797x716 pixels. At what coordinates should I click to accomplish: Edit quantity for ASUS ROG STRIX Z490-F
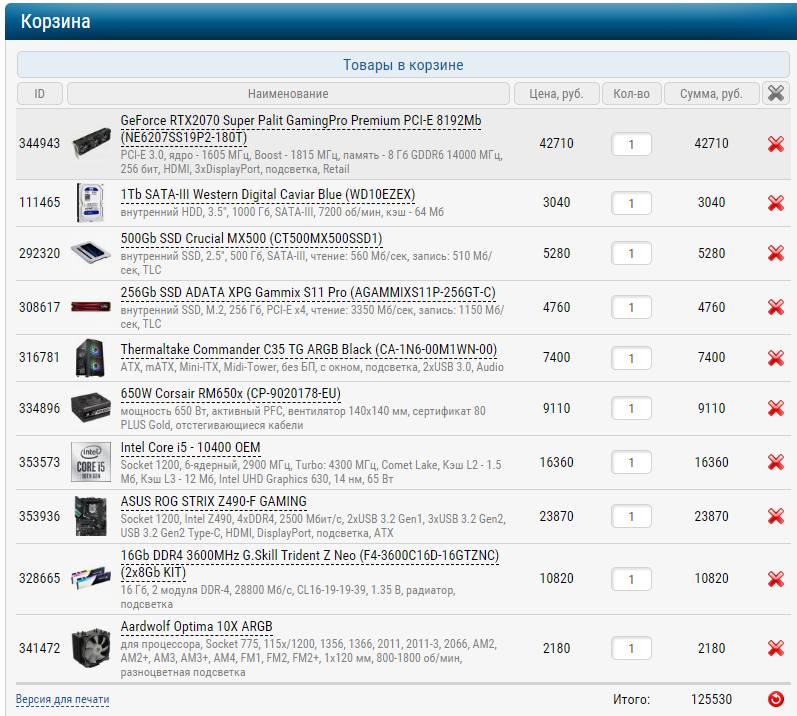tap(631, 517)
